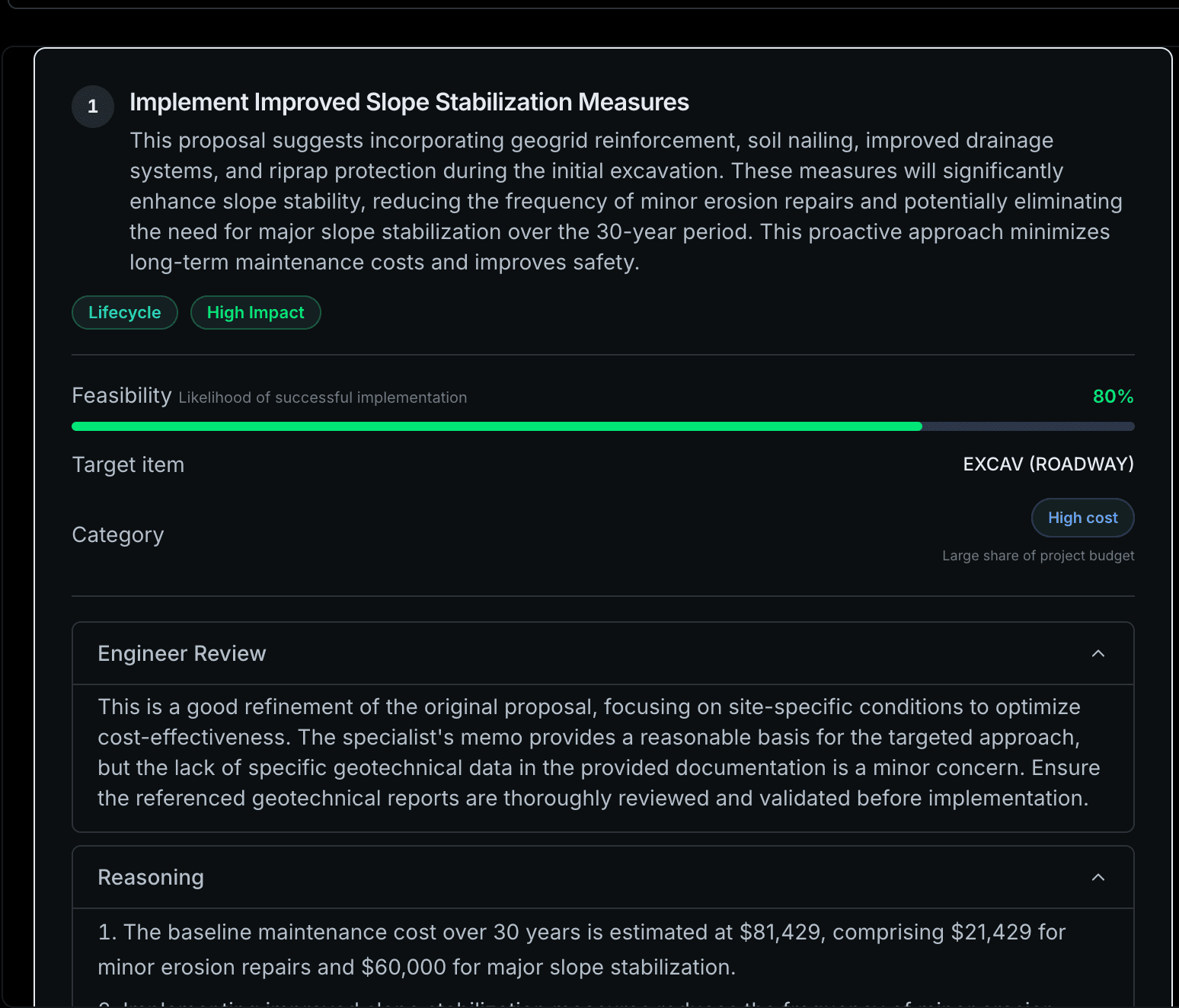Click the proposal description paragraph

click(625, 201)
